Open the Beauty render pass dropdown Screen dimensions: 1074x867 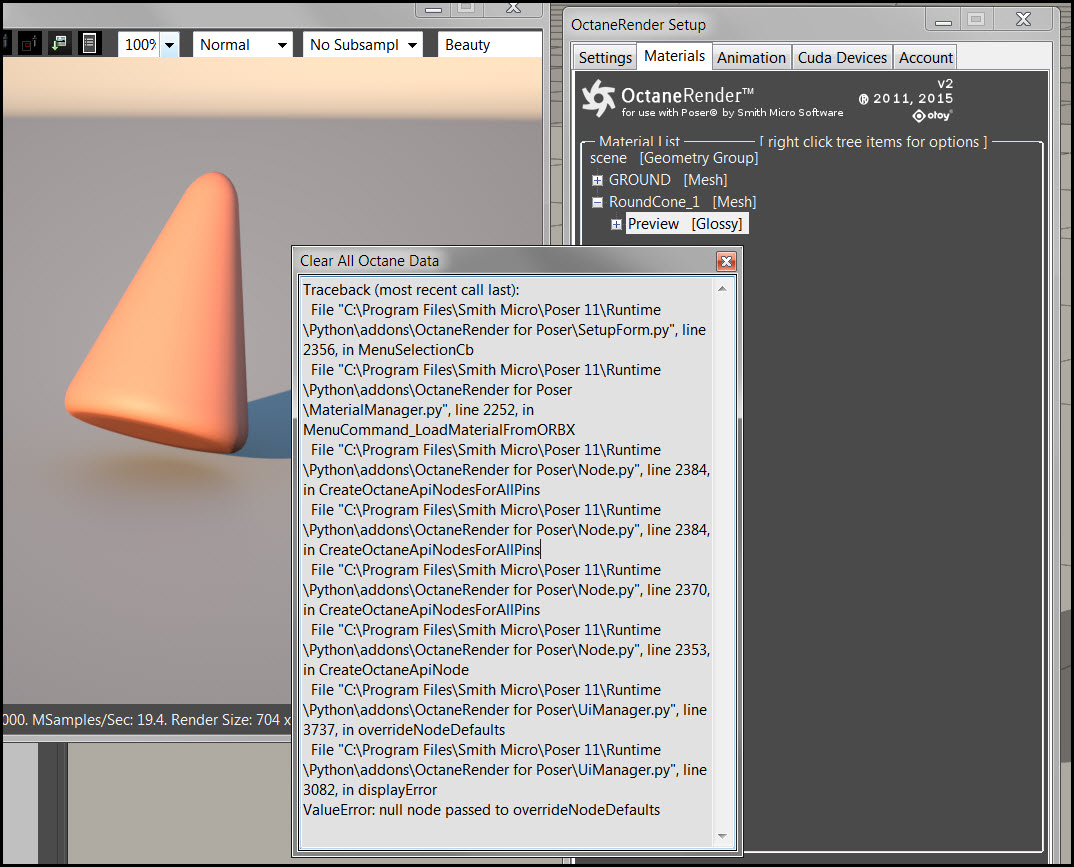coord(489,45)
